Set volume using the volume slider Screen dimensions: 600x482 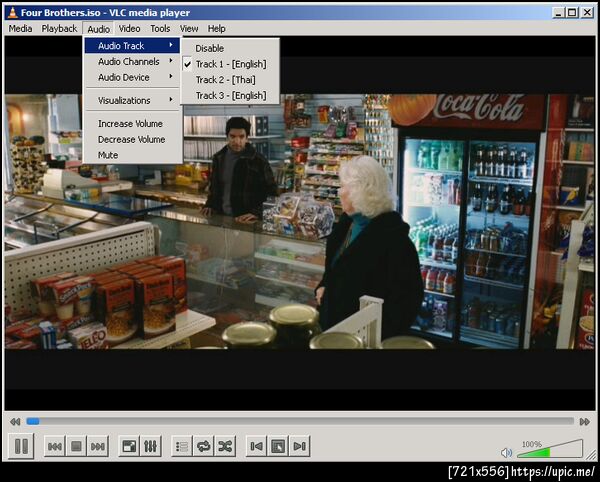549,449
